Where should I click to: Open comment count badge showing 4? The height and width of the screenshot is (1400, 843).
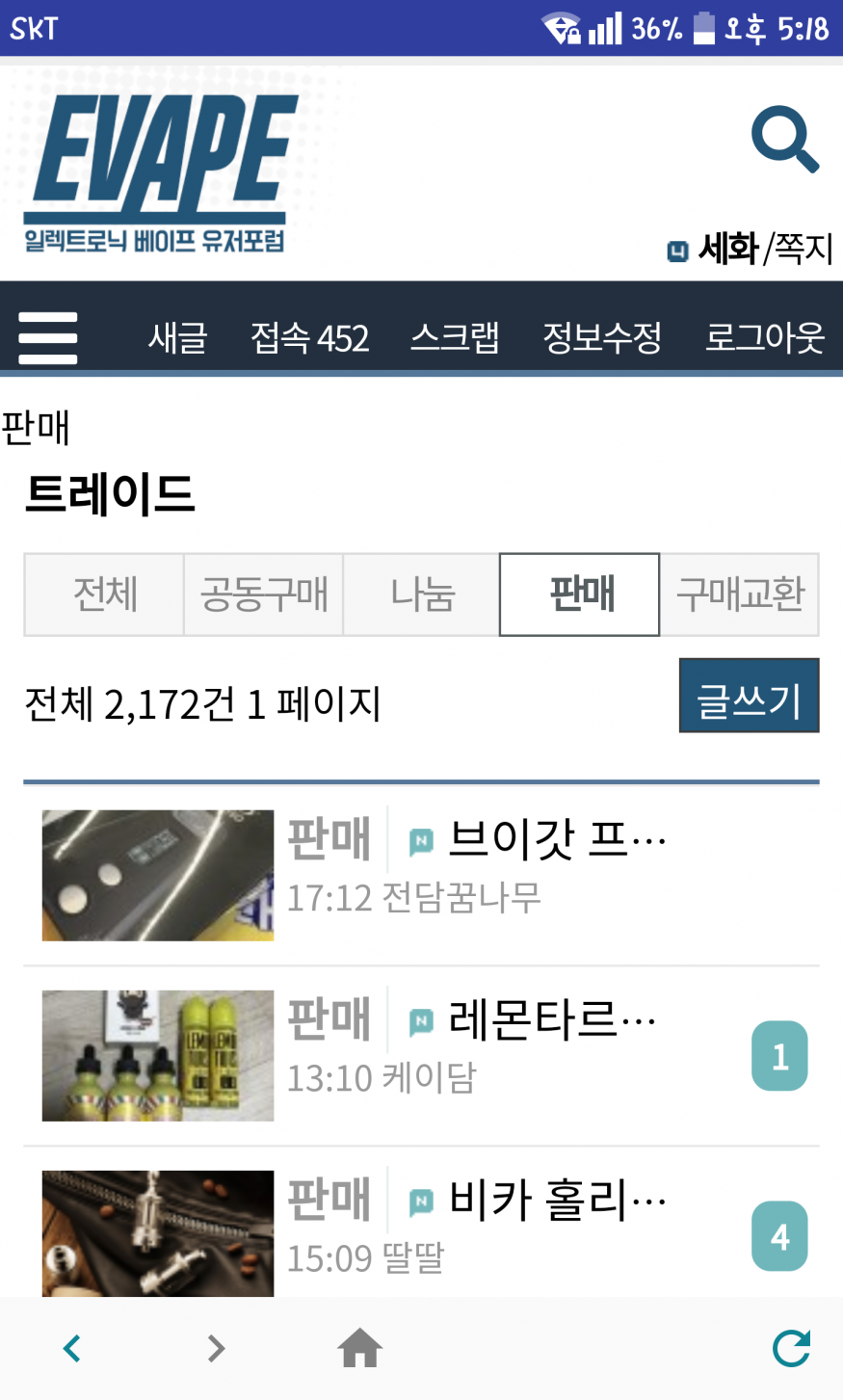point(779,1236)
